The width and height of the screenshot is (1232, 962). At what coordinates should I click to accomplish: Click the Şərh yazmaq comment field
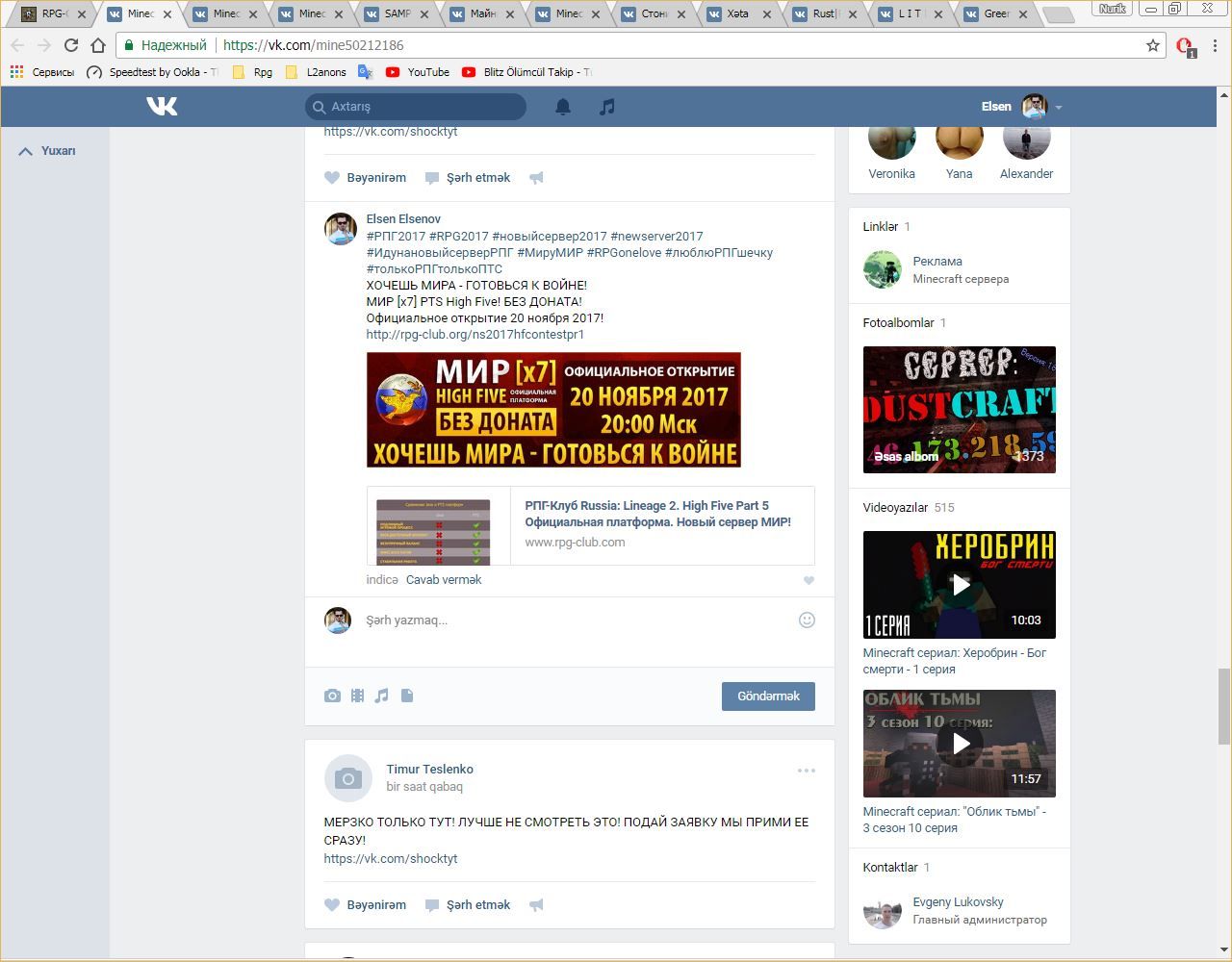(577, 620)
